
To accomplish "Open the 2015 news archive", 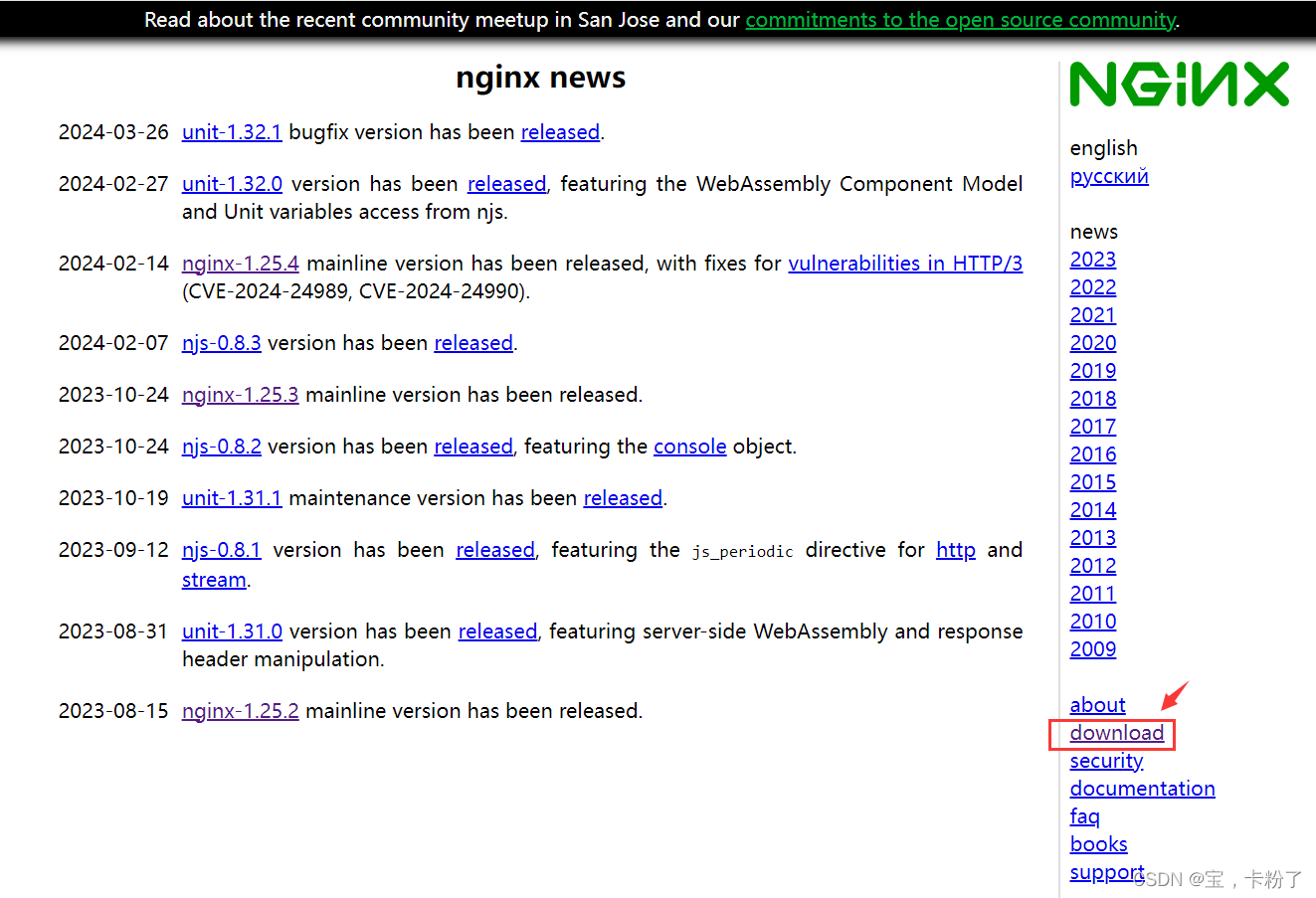I will [1093, 482].
